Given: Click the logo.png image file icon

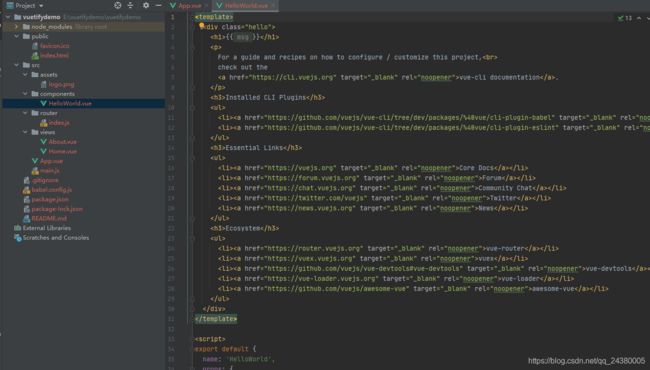Looking at the screenshot, I should (x=44, y=84).
